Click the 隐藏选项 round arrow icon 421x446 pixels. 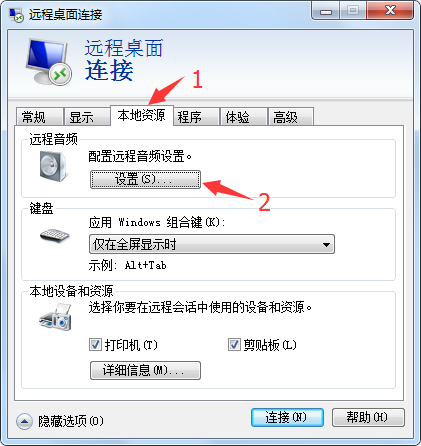[x=24, y=421]
